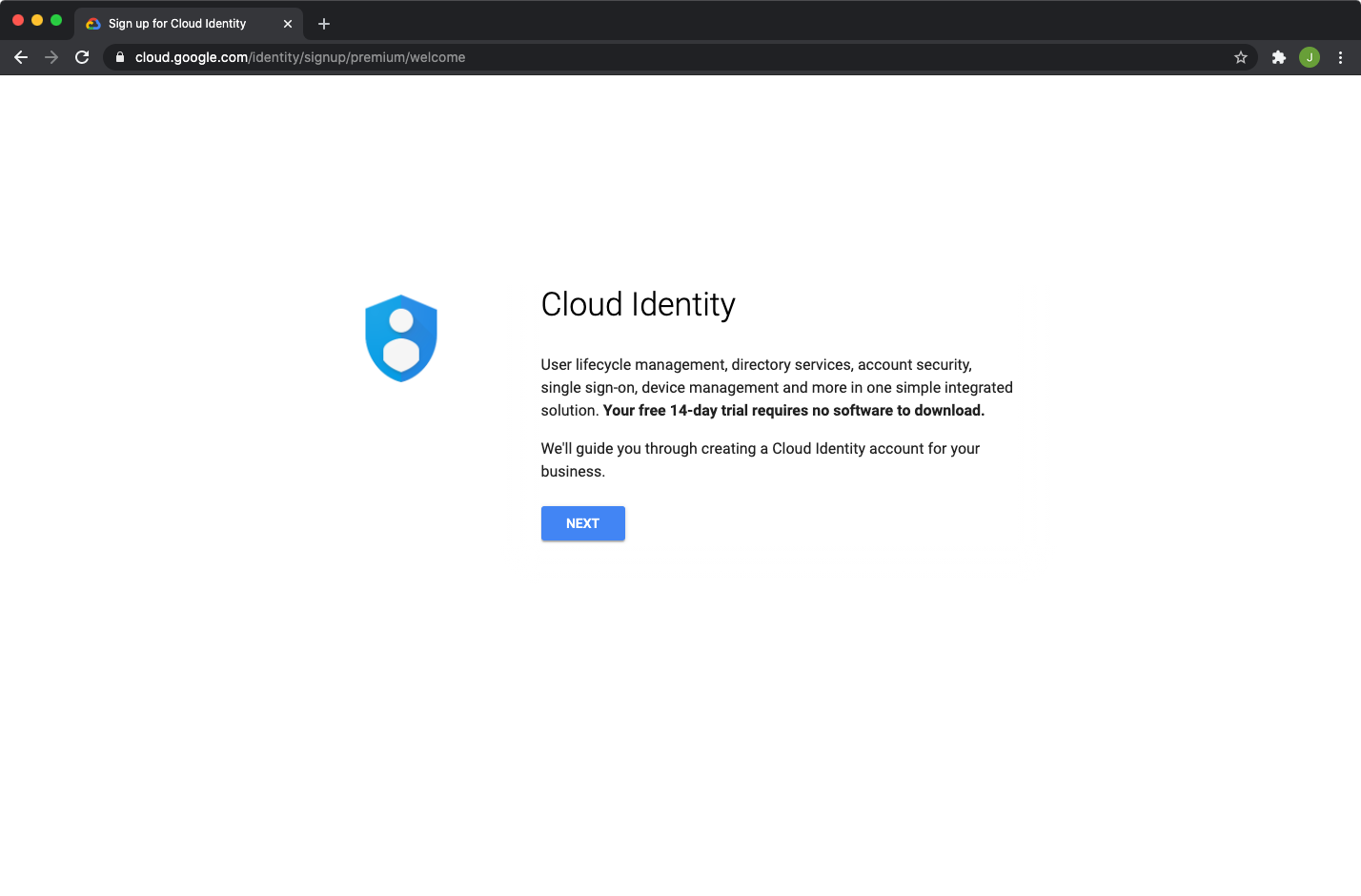Close the Sign up for Cloud Identity tab
The height and width of the screenshot is (896, 1361).
tap(288, 24)
